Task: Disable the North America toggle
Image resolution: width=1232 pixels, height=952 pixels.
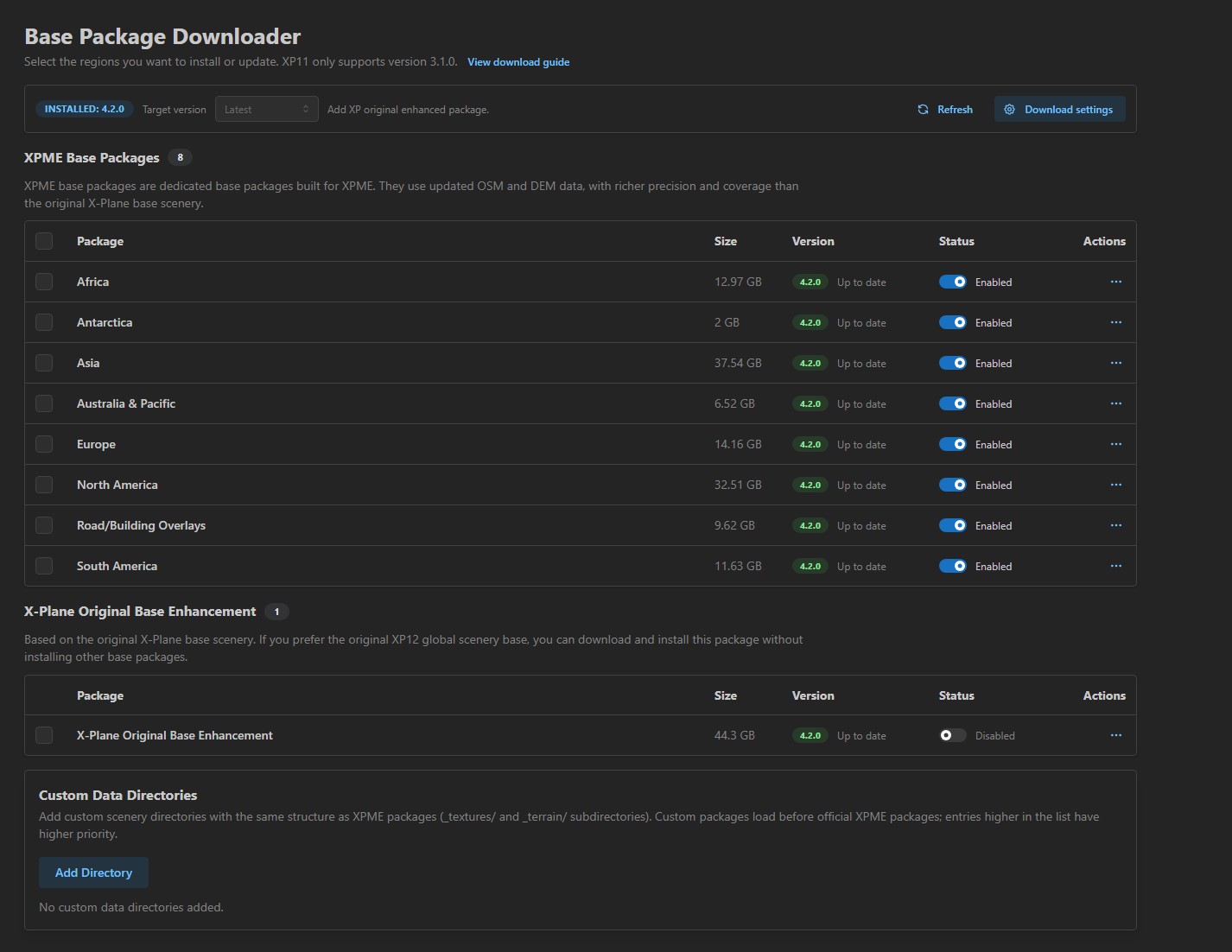Action: [x=953, y=485]
